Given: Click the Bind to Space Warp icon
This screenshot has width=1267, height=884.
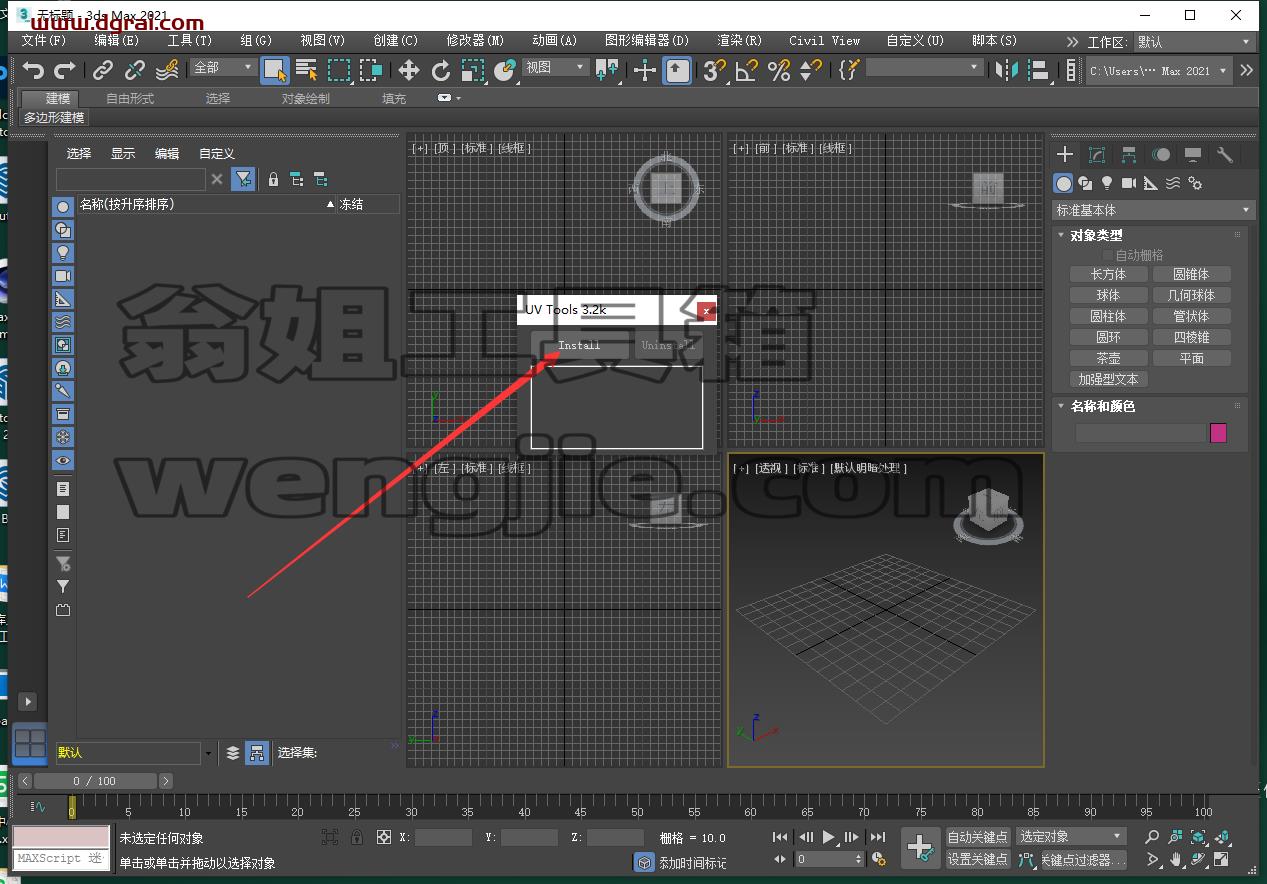Looking at the screenshot, I should [x=167, y=70].
